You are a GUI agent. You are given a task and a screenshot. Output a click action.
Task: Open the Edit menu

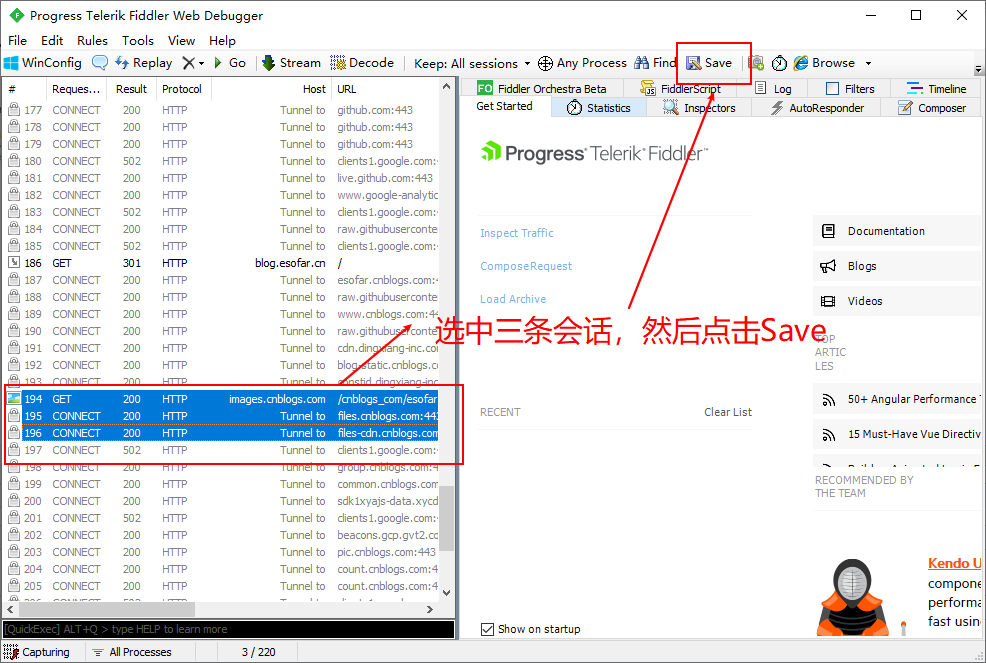[52, 40]
